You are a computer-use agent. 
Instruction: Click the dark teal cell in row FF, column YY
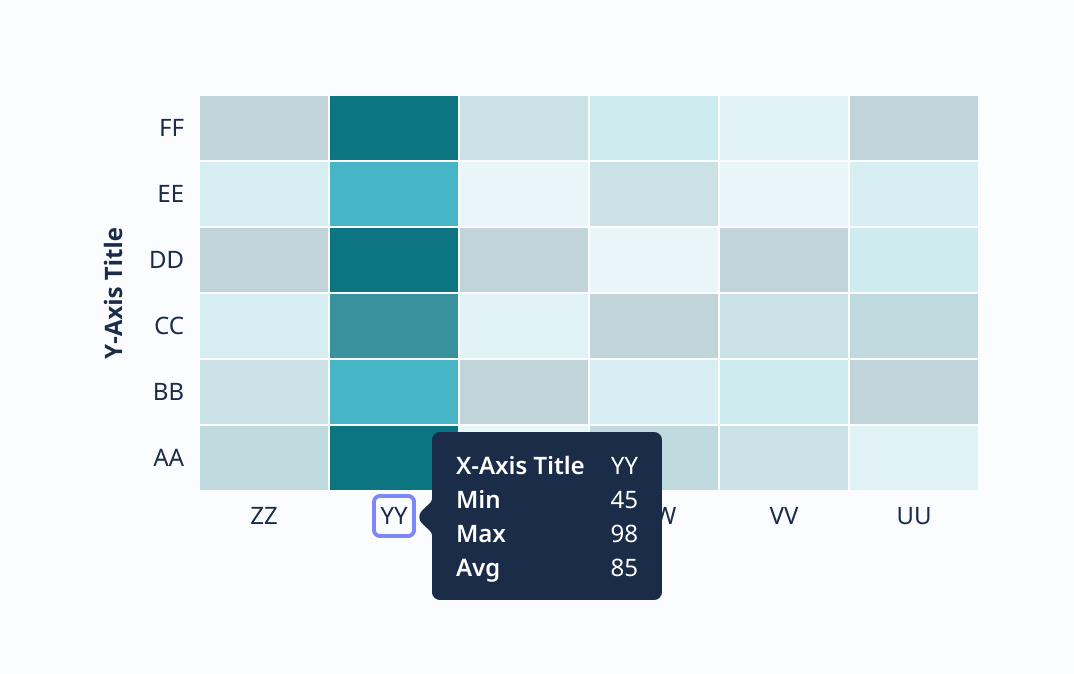pyautogui.click(x=394, y=128)
